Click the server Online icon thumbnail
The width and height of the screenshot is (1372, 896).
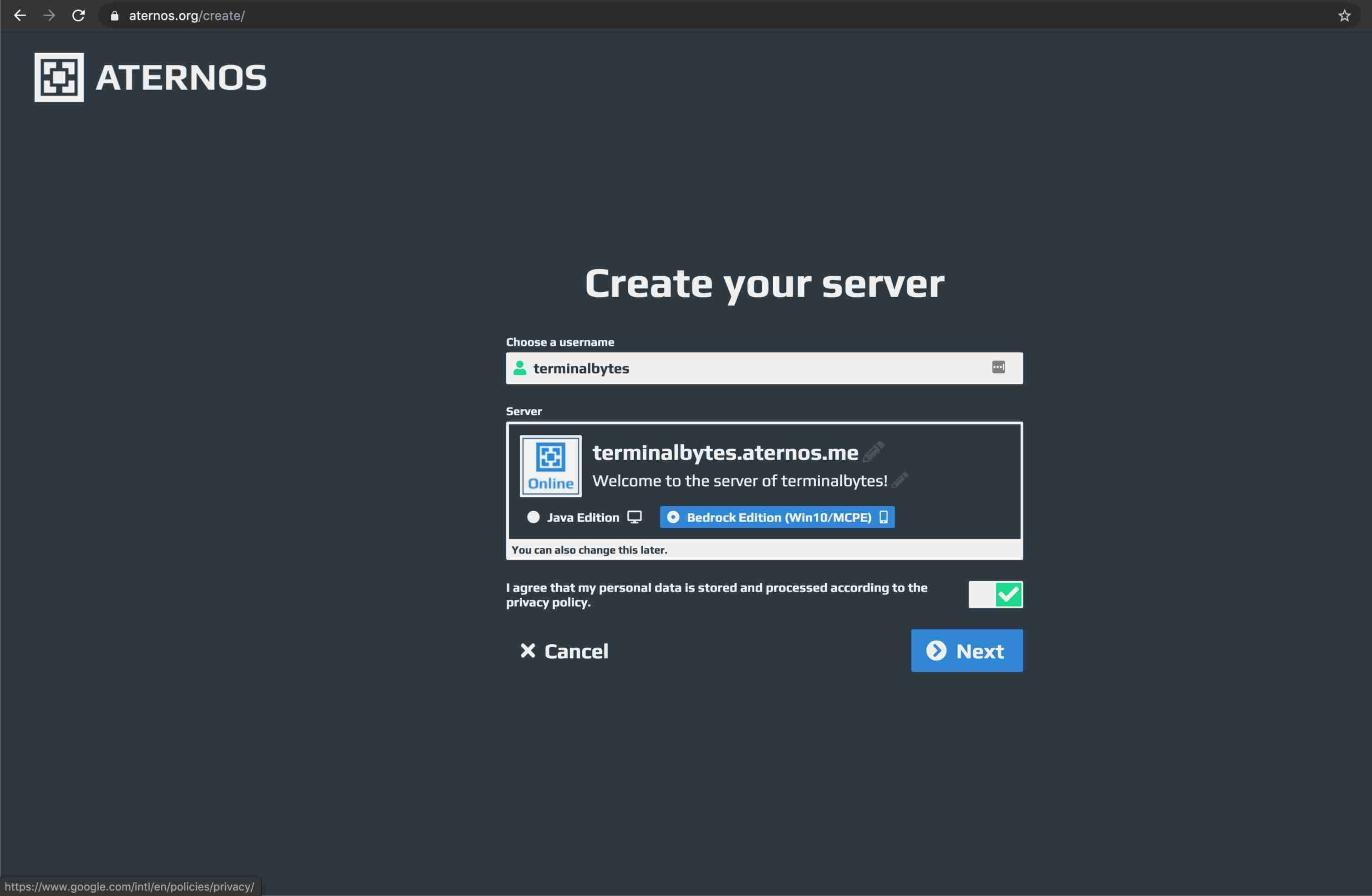[x=550, y=466]
